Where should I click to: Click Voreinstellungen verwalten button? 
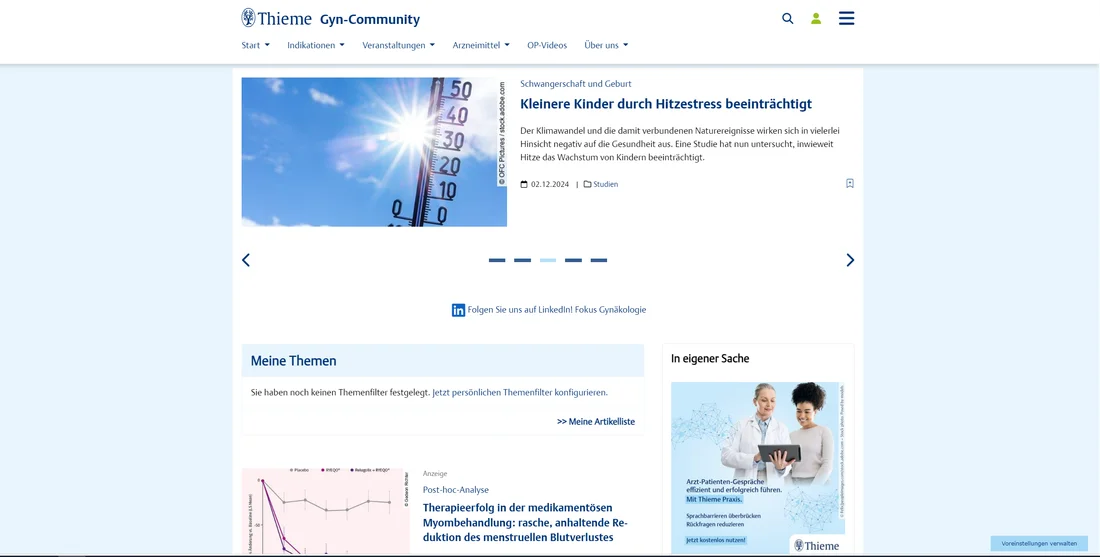click(1039, 544)
